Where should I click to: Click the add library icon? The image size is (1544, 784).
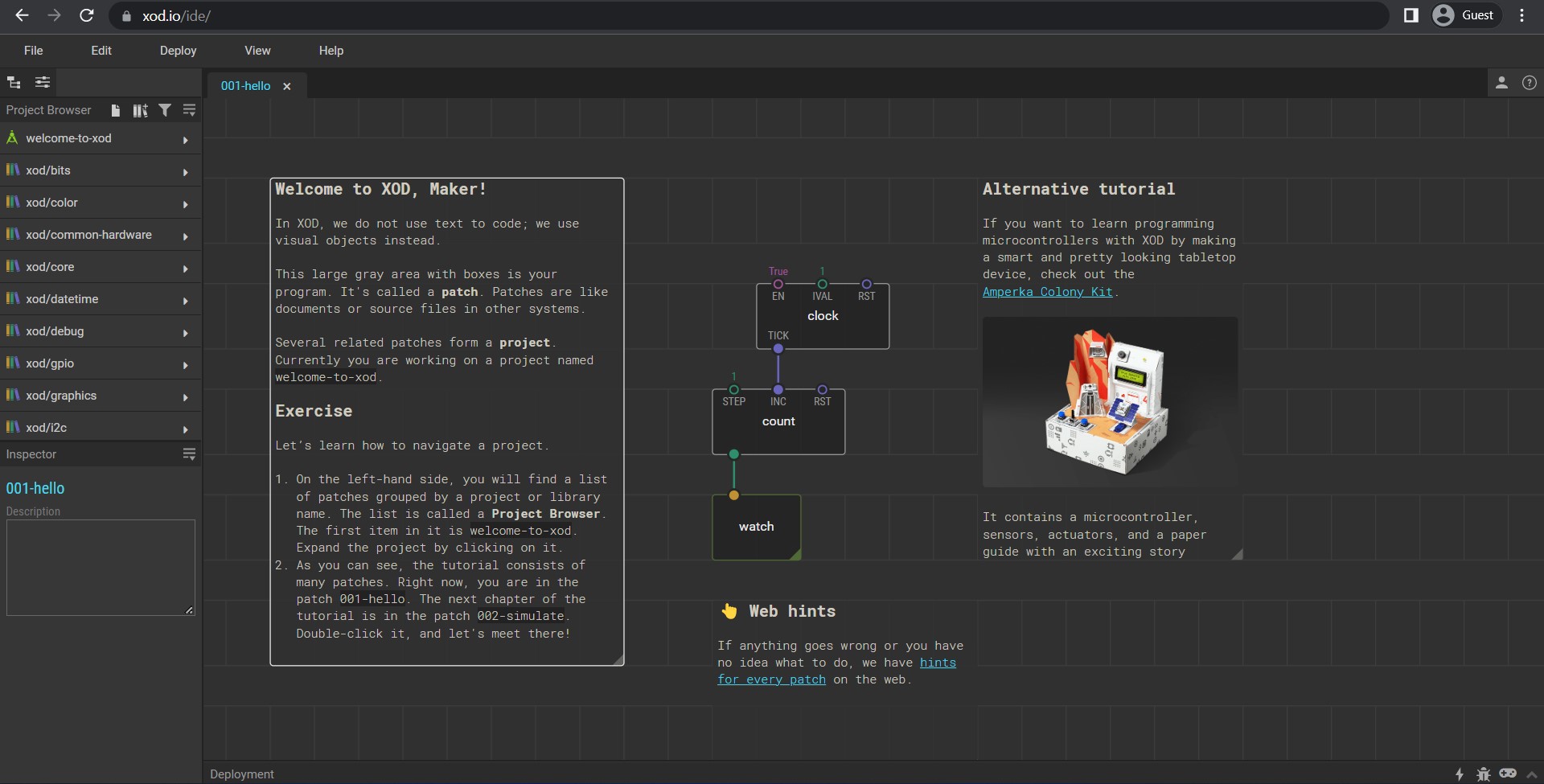[x=140, y=110]
